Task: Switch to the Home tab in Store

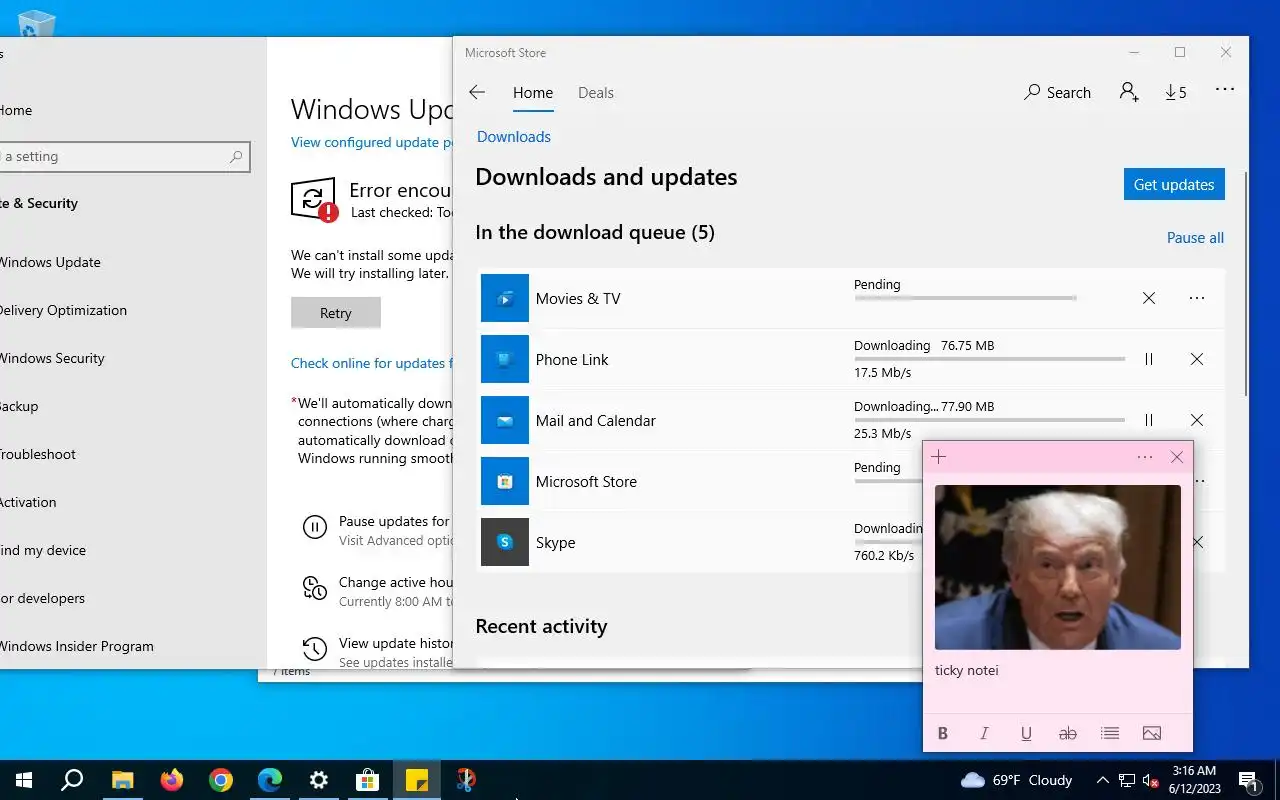Action: pyautogui.click(x=533, y=92)
